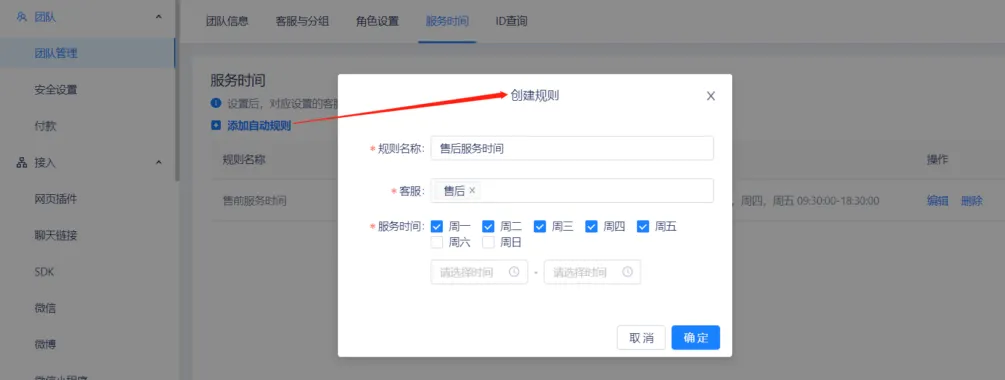This screenshot has width=1005, height=380.
Task: Open the start time picker field
Action: point(479,272)
